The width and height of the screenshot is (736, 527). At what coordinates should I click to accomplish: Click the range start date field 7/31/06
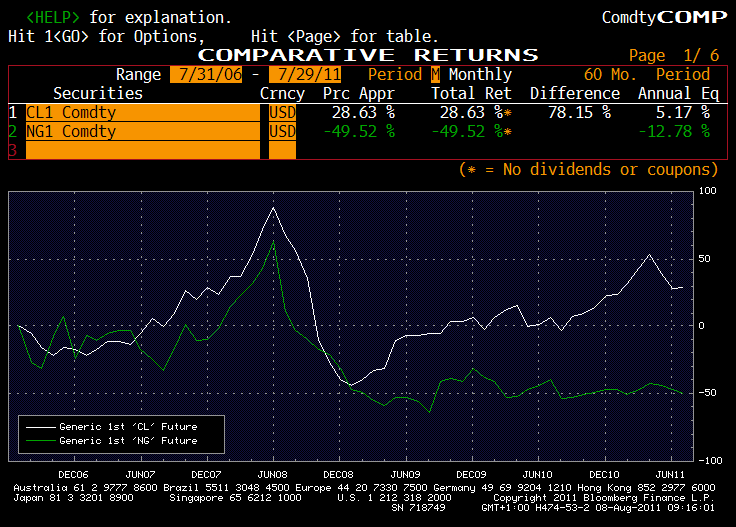[206, 75]
